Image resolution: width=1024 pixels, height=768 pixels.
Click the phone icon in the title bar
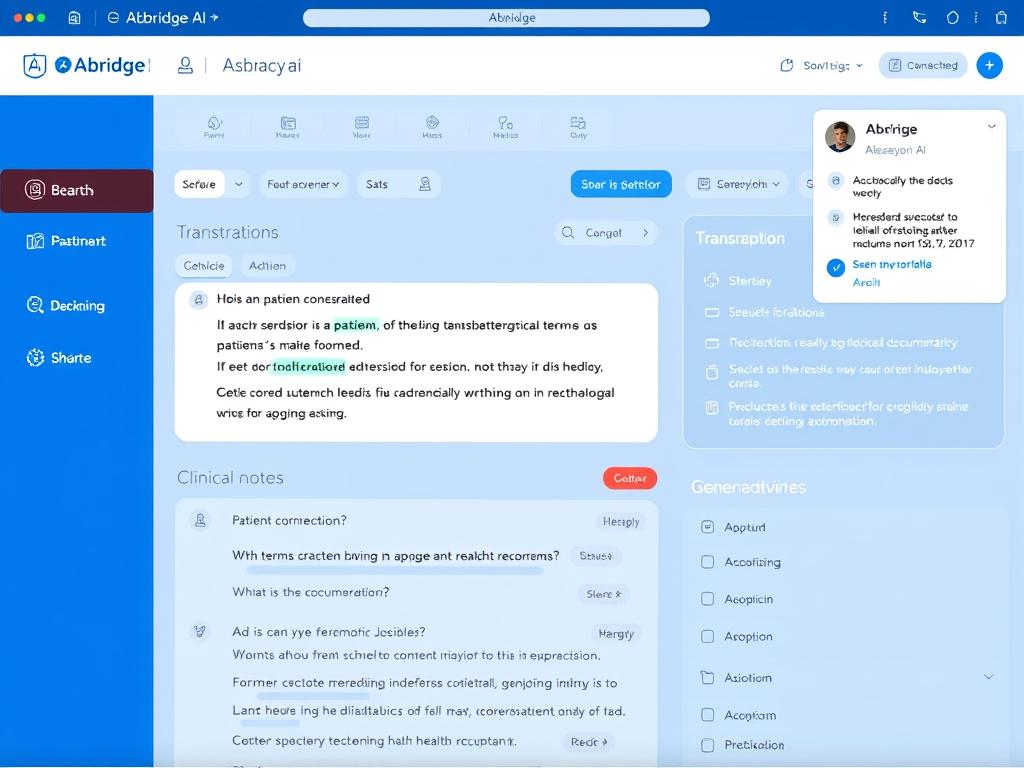pyautogui.click(x=920, y=18)
